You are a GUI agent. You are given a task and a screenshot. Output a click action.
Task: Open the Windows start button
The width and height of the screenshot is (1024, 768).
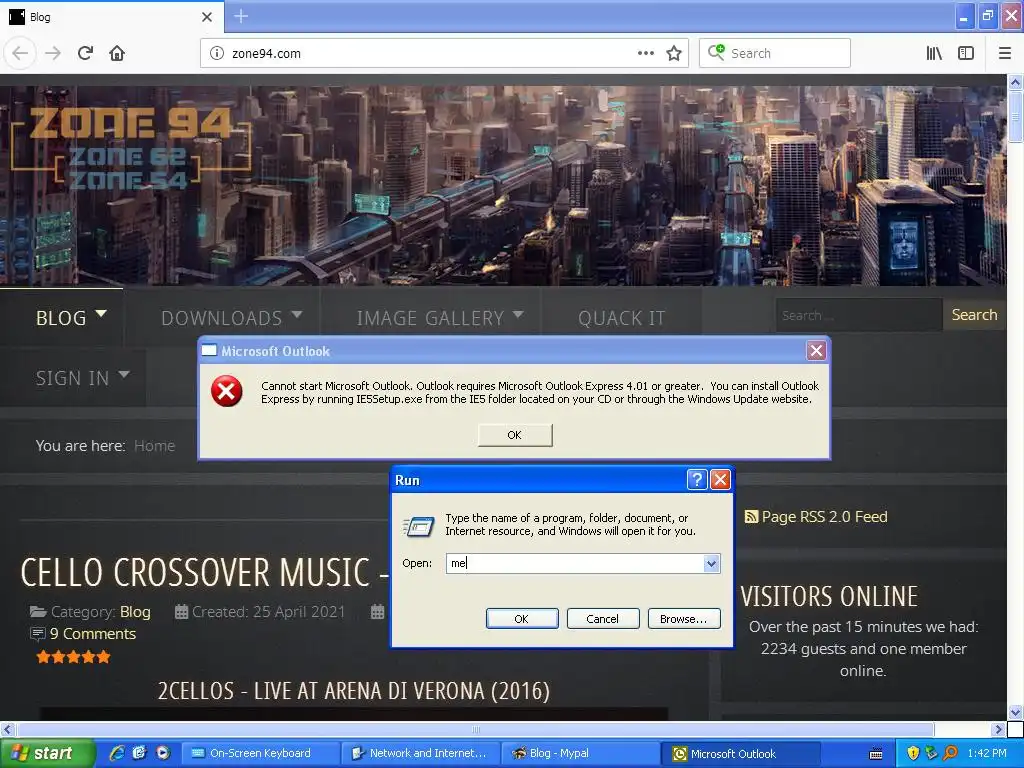click(47, 754)
